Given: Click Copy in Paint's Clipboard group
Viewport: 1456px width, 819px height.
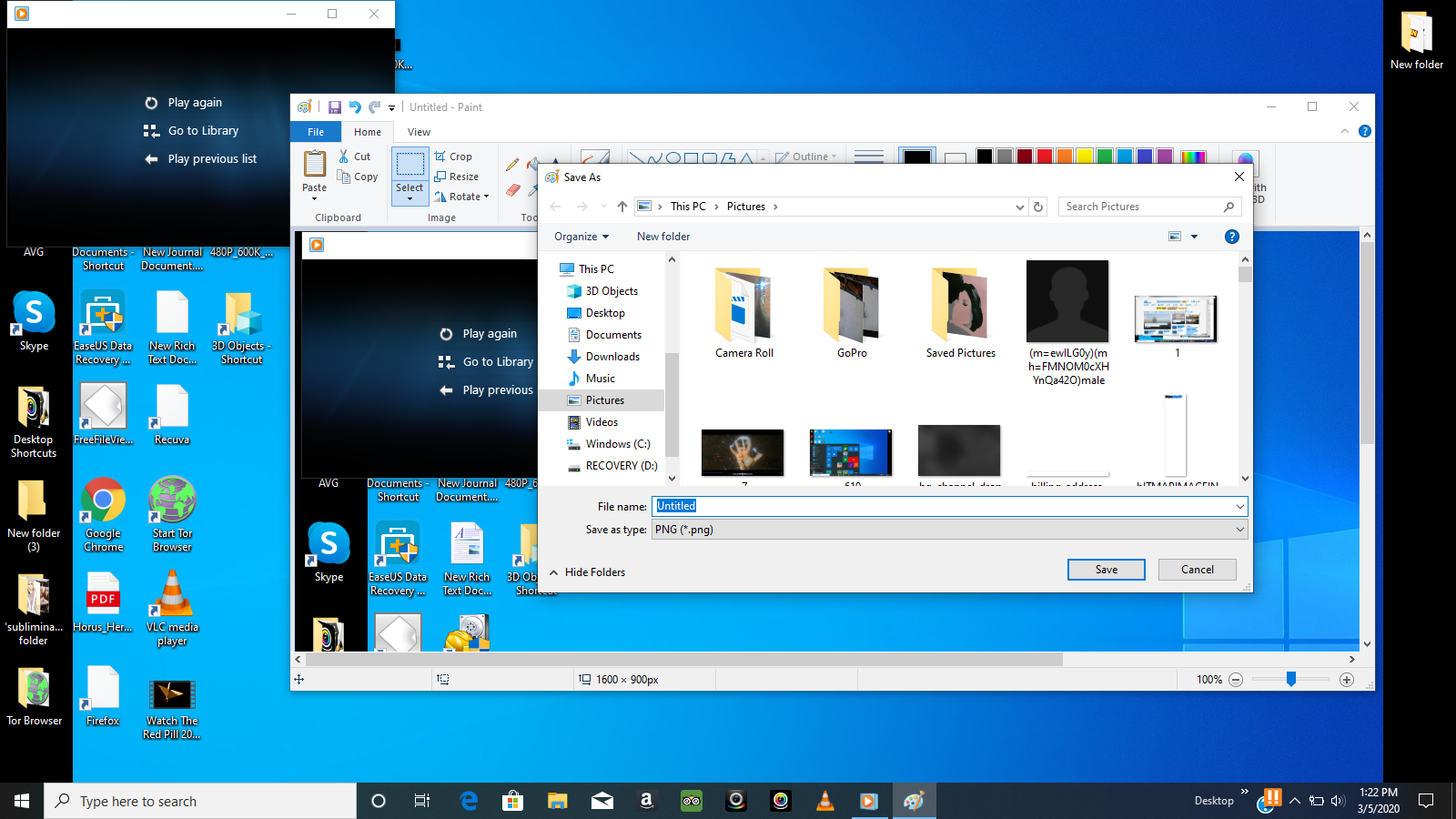Looking at the screenshot, I should (x=358, y=177).
